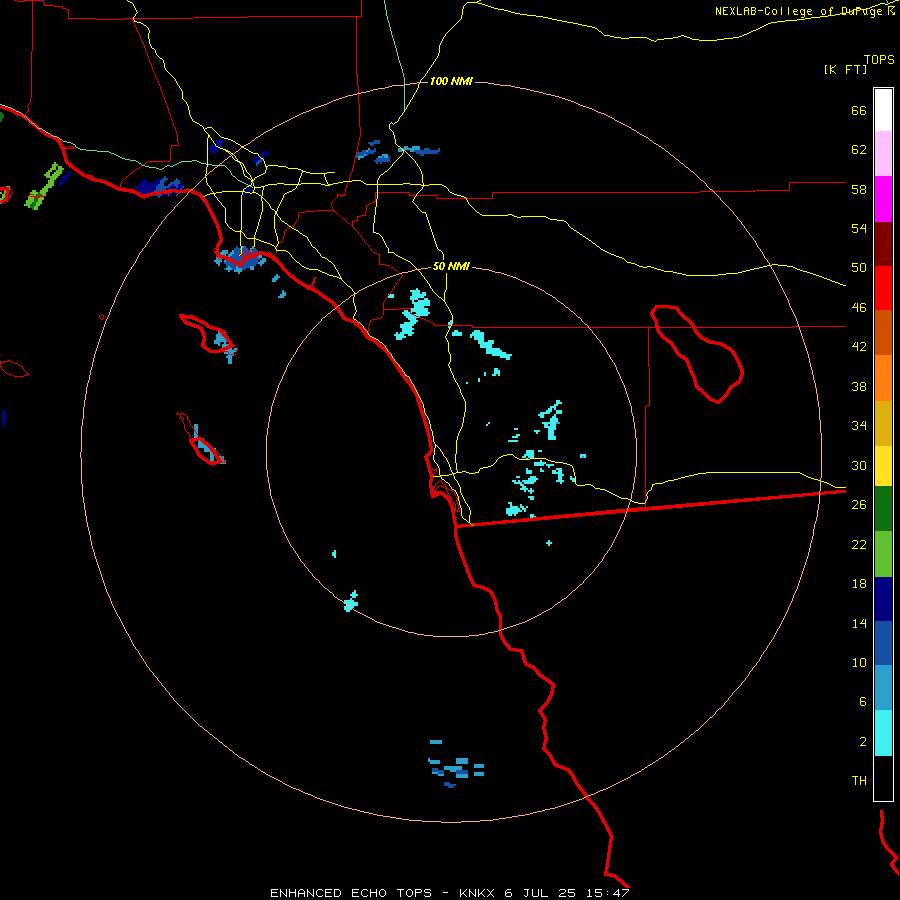Click the cyan legend color band
Screen dimensions: 900x900
tap(883, 734)
